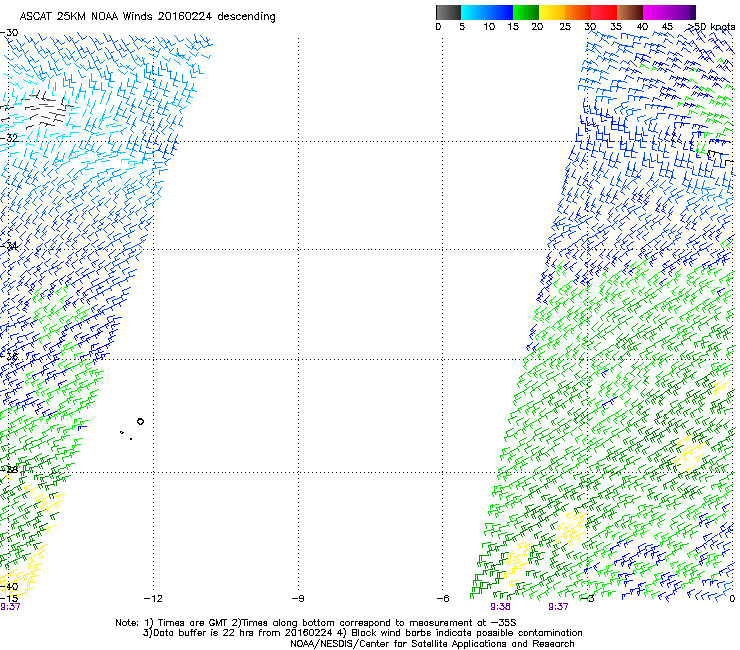This screenshot has width=740, height=650.
Task: Click the title 'ASCAT 25KM NOAA Winds 20160224 descending'
Action: pos(147,17)
